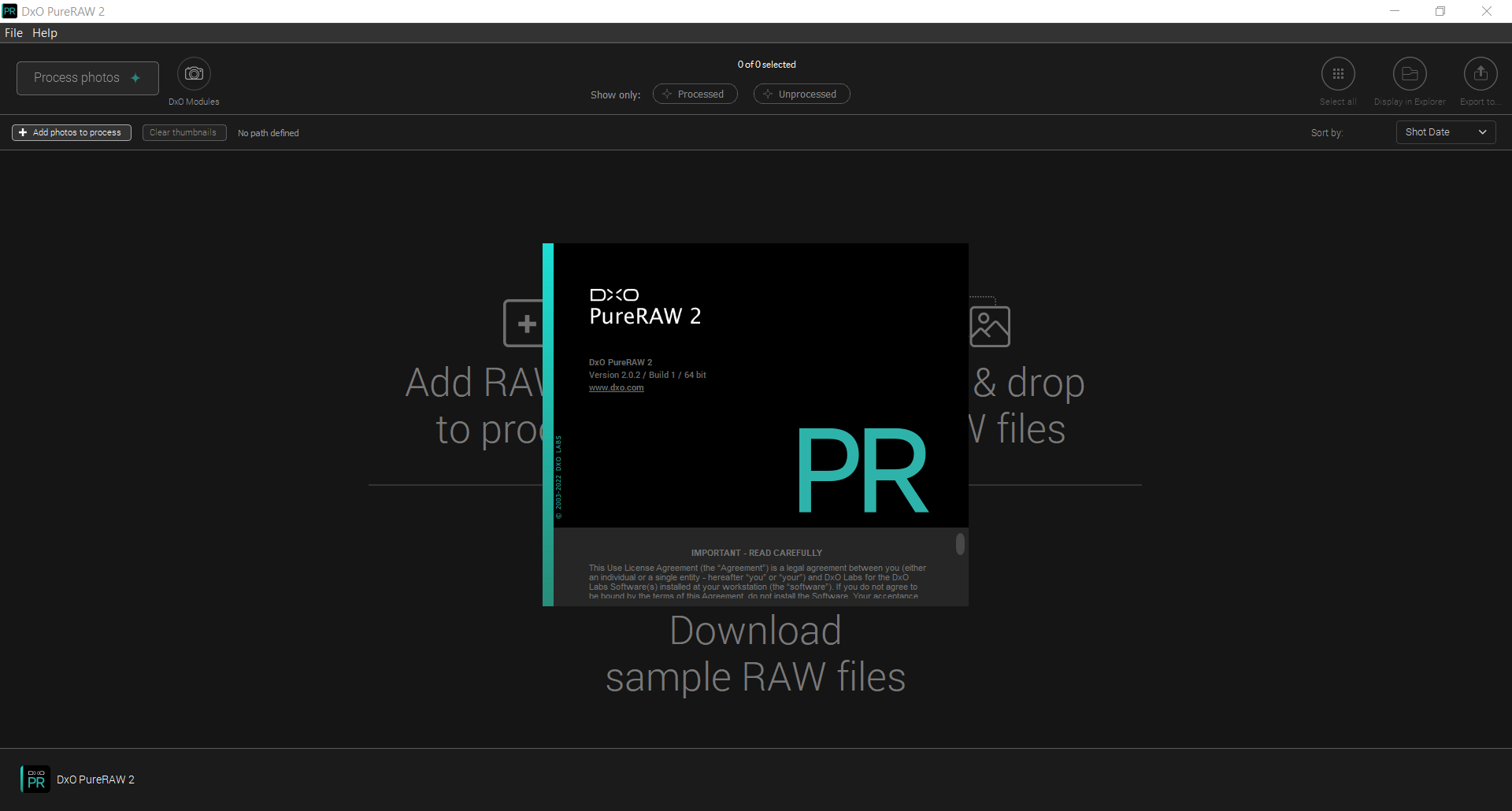Toggle the Processed filter

click(695, 94)
